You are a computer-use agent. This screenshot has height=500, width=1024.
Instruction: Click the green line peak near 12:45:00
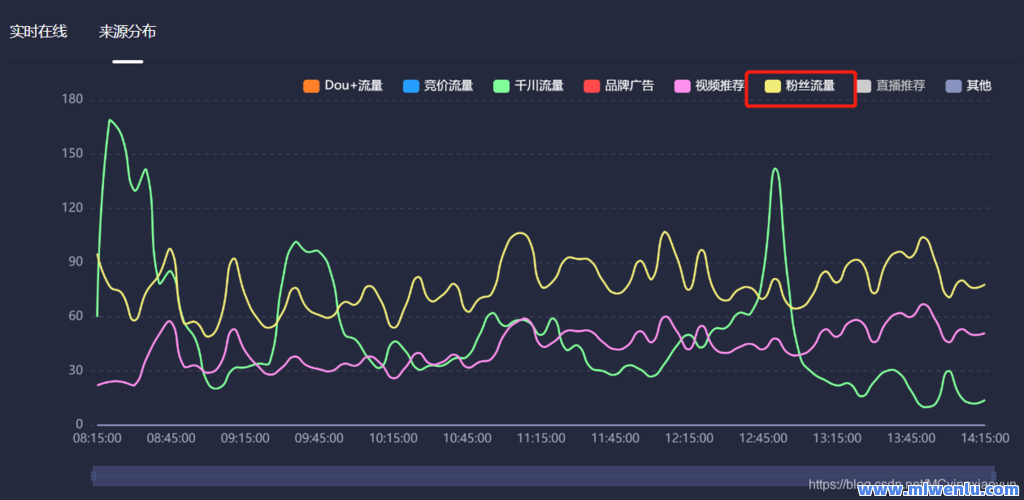coord(776,169)
